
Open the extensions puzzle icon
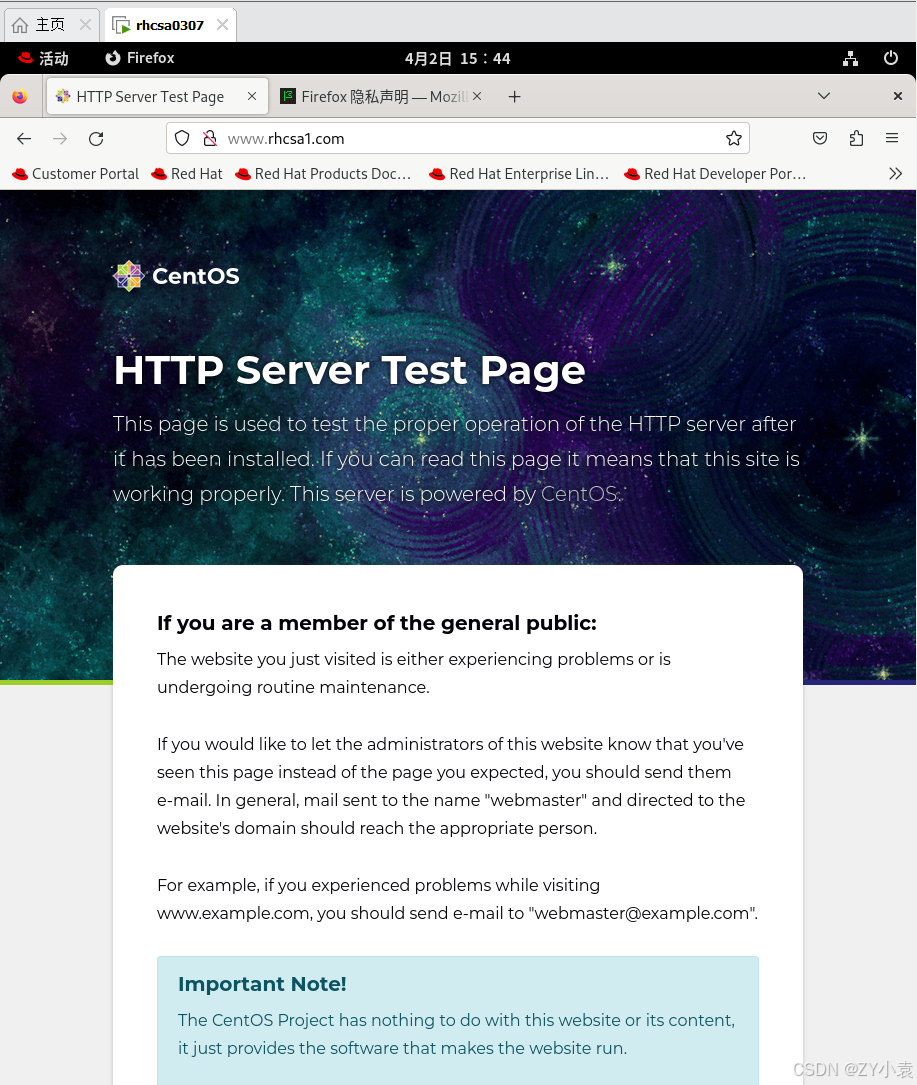(856, 138)
